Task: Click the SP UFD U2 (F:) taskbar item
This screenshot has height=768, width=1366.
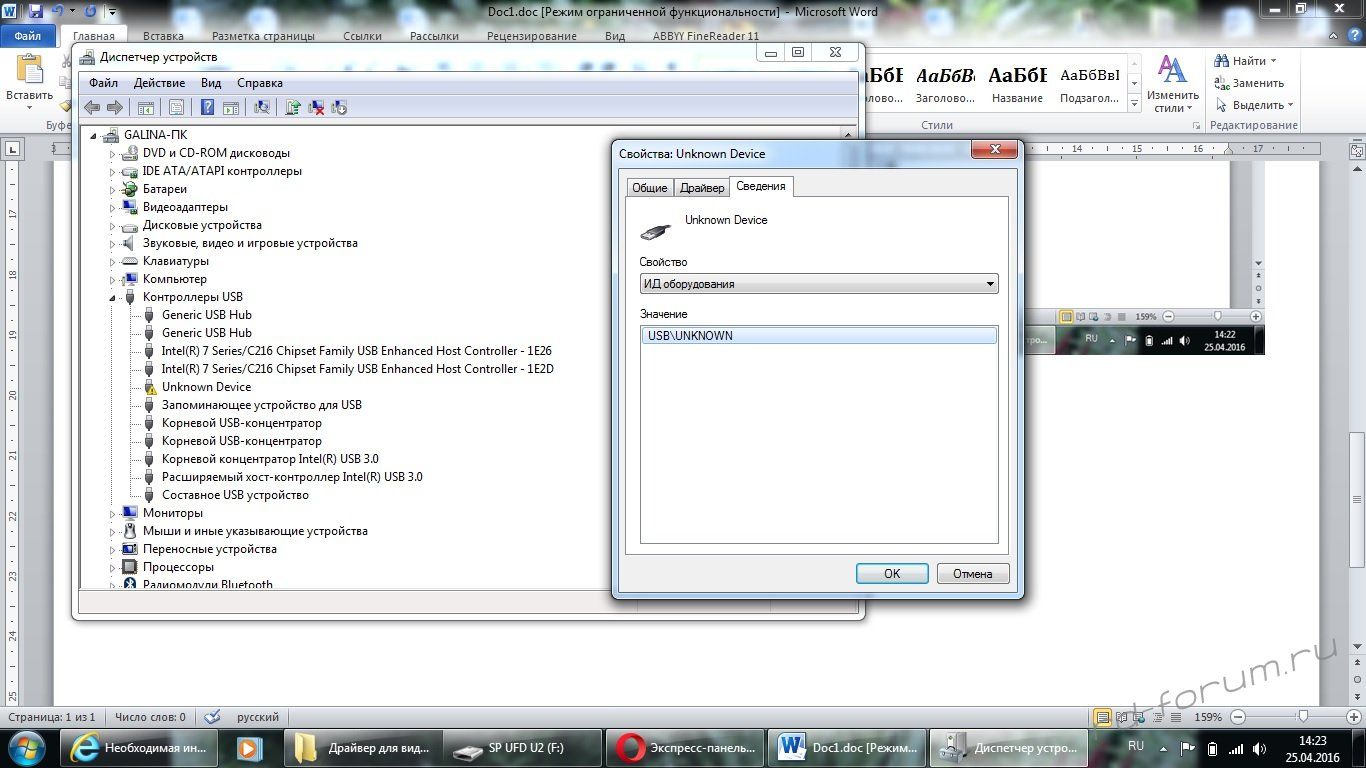Action: [x=522, y=748]
